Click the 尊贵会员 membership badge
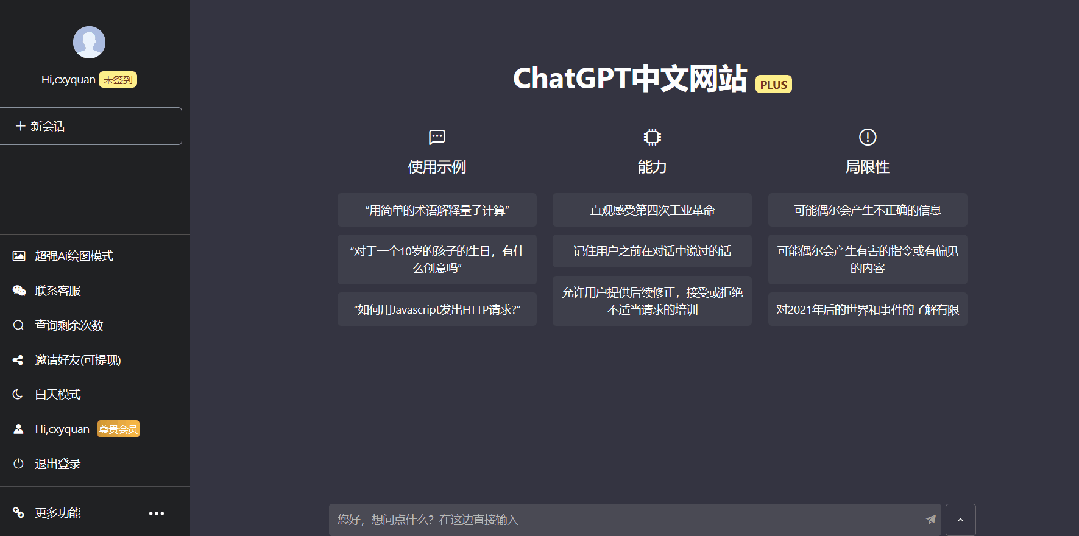This screenshot has height=536, width=1079. [x=118, y=429]
